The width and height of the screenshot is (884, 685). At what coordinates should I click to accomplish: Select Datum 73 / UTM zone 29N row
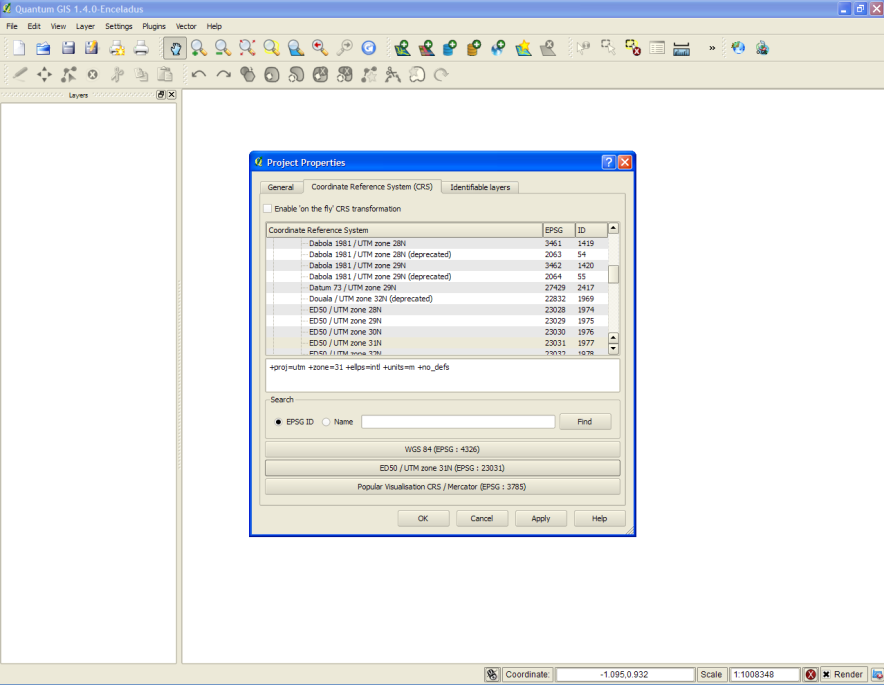click(x=437, y=288)
